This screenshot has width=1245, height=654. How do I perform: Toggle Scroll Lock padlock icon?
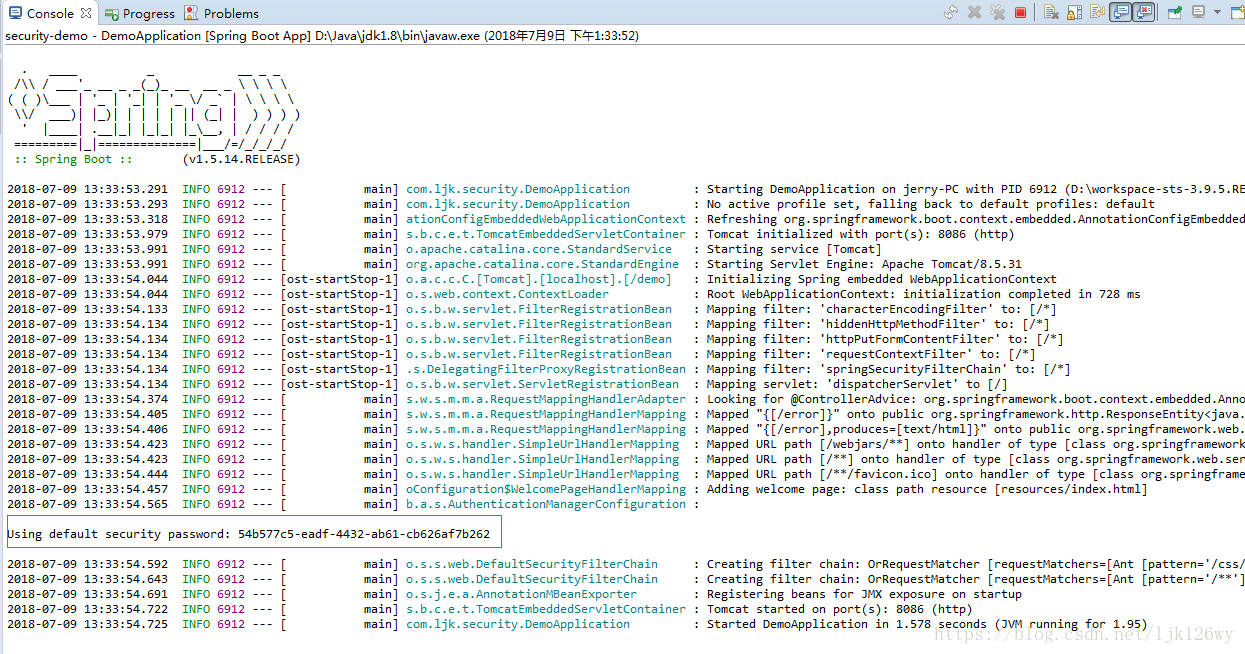1074,13
